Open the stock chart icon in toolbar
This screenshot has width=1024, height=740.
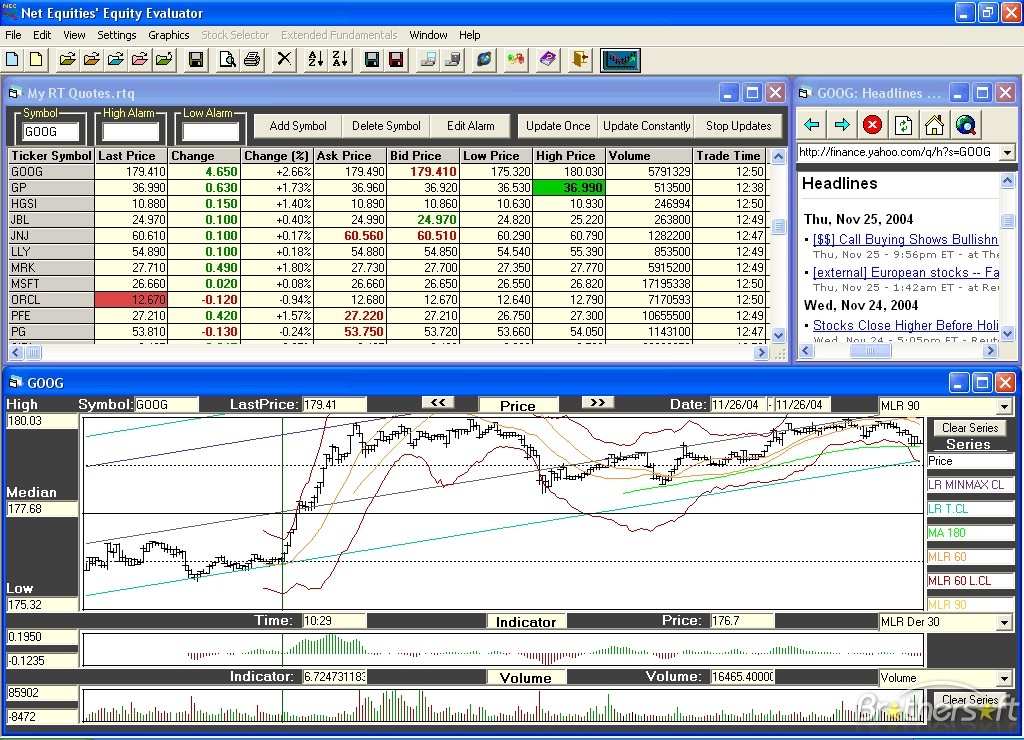620,60
